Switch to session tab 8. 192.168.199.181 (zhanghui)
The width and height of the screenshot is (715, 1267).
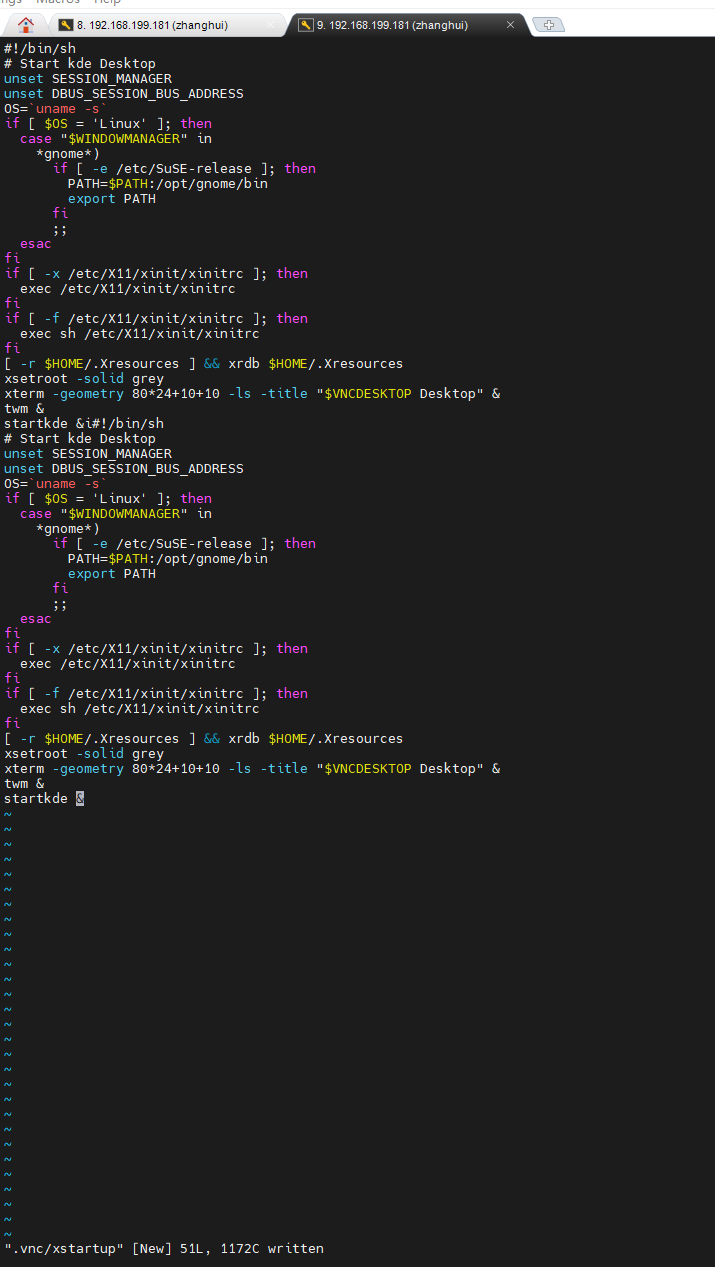[x=165, y=25]
